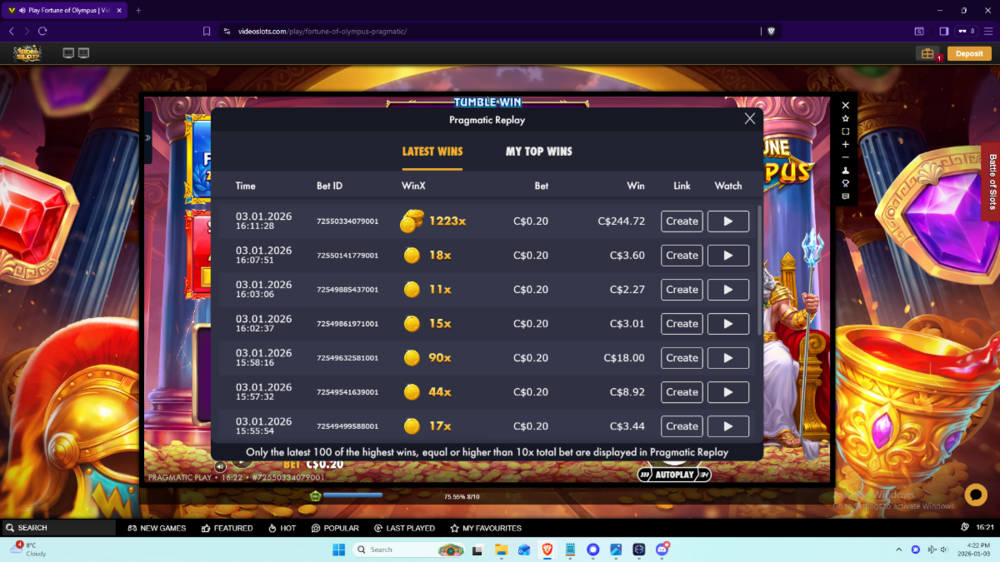1000x562 pixels.
Task: Open the Windows Start menu
Action: 338,549
